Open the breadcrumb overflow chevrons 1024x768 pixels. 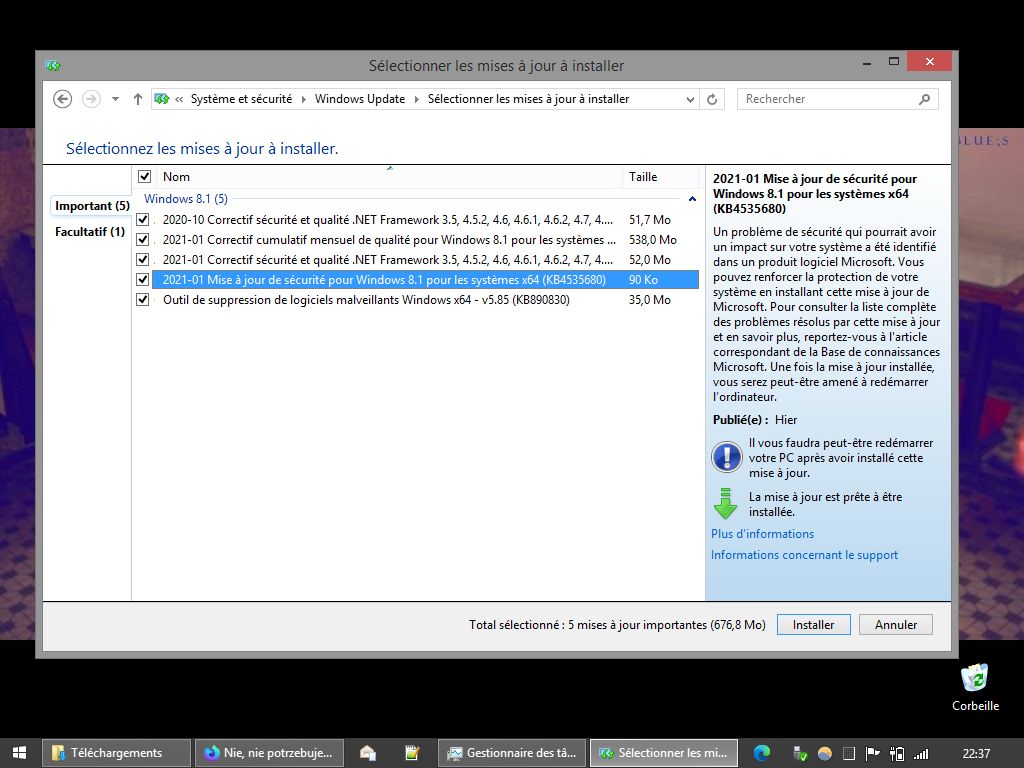[179, 99]
